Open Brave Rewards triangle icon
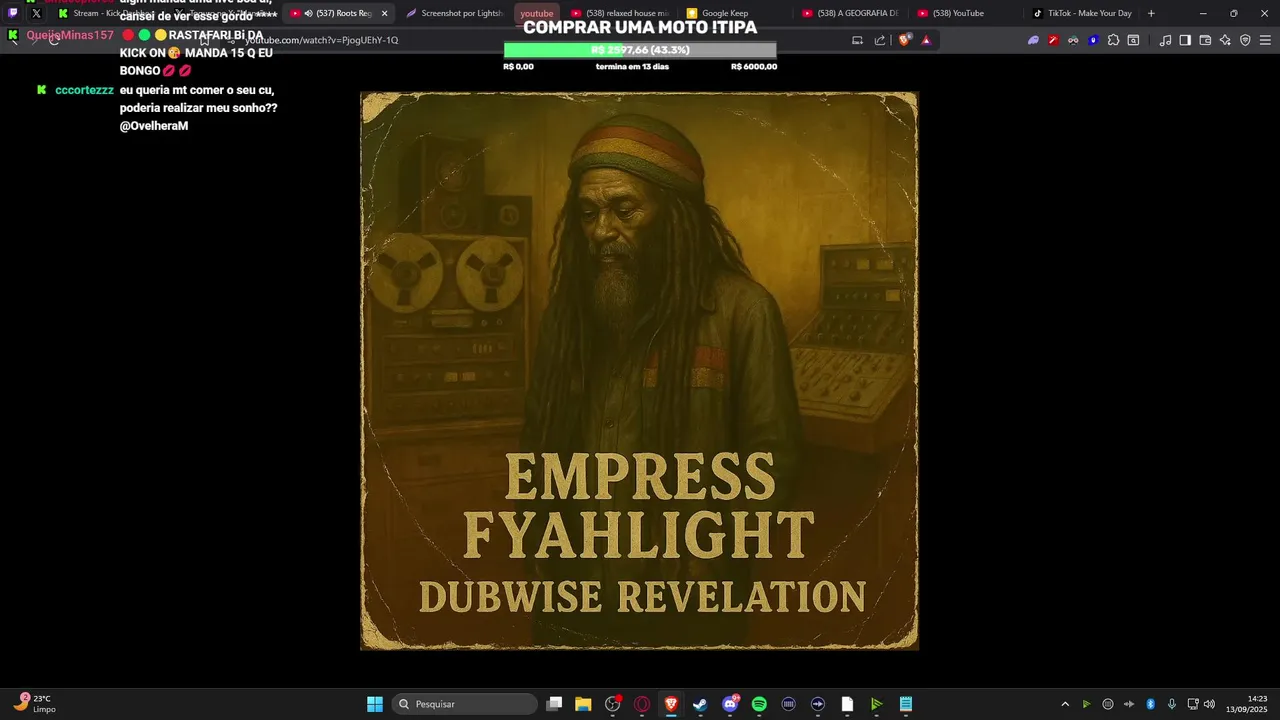Image resolution: width=1280 pixels, height=720 pixels. pos(926,40)
